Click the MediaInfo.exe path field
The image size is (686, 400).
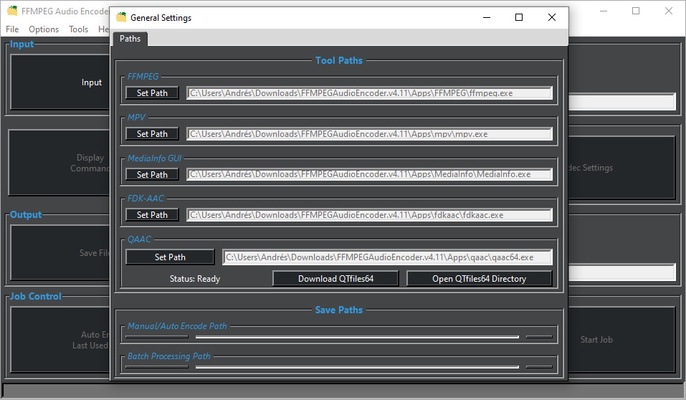click(x=369, y=175)
